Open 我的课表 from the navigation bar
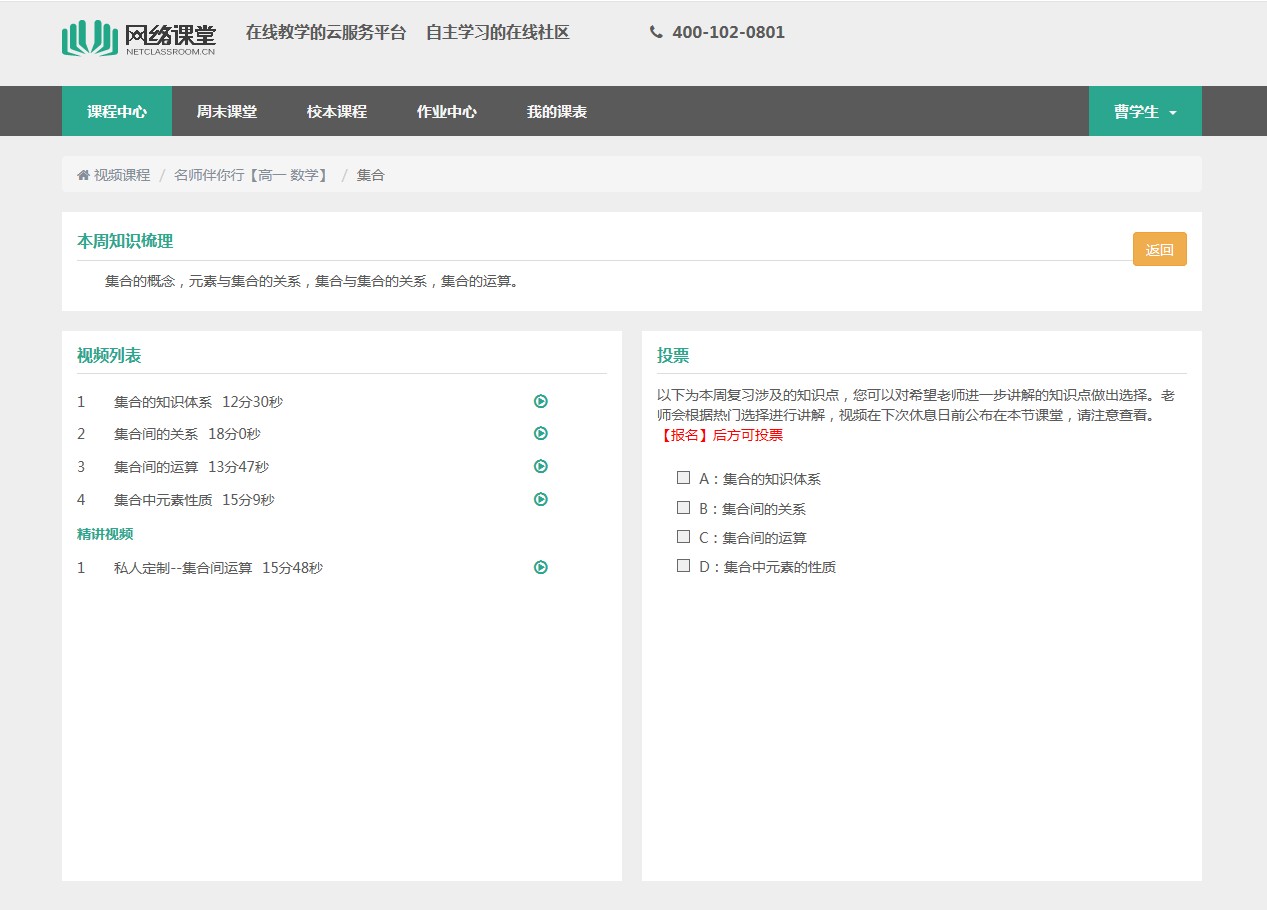 [x=556, y=112]
